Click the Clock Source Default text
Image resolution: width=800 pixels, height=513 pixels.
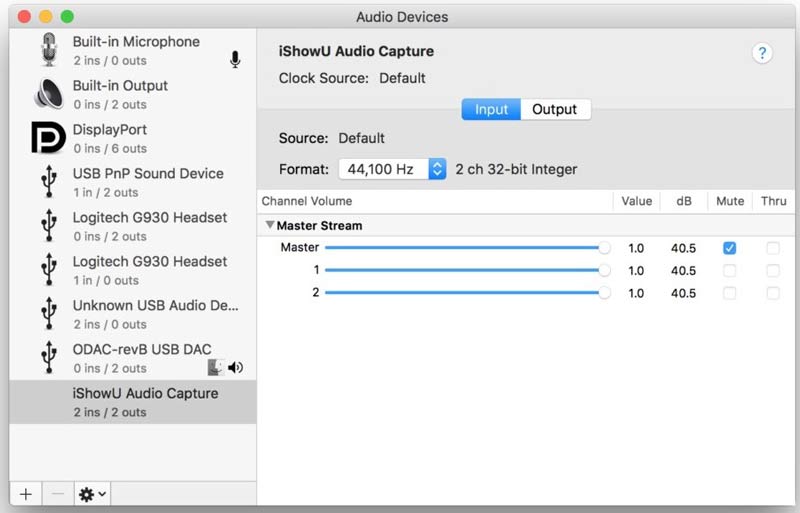[402, 78]
